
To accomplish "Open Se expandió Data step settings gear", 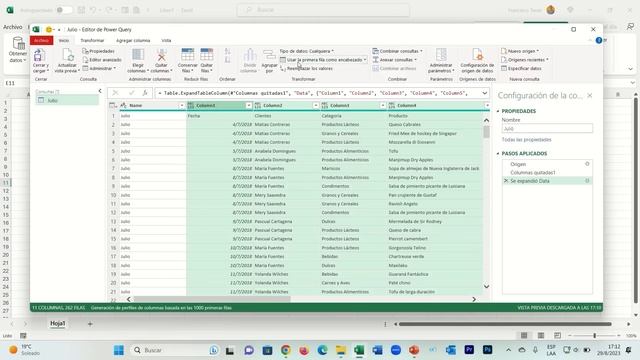I will 587,180.
